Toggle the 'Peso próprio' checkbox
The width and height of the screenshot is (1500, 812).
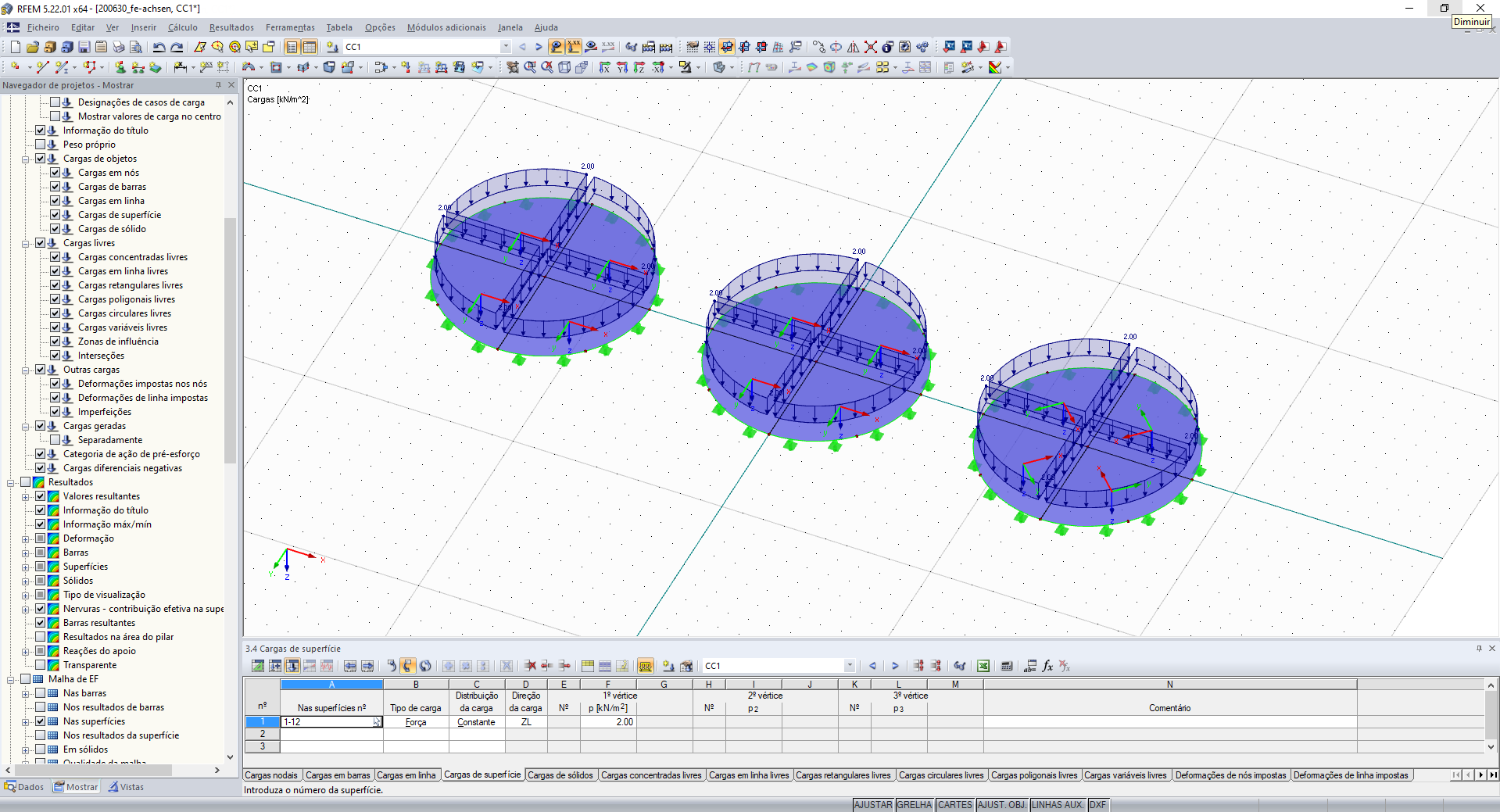[x=41, y=145]
